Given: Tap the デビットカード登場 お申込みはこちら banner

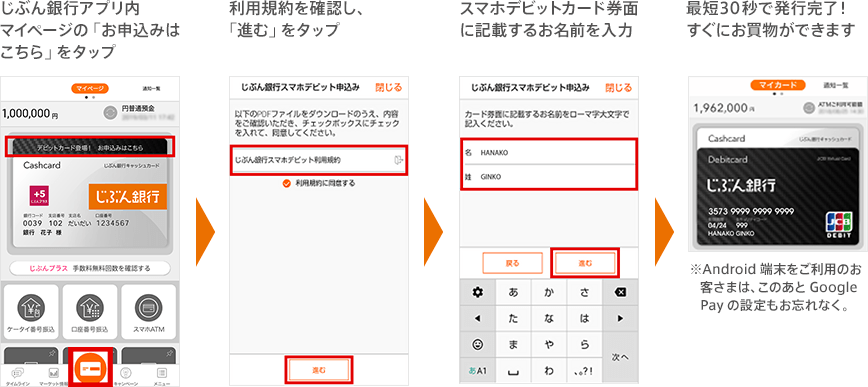Looking at the screenshot, I should (90, 147).
